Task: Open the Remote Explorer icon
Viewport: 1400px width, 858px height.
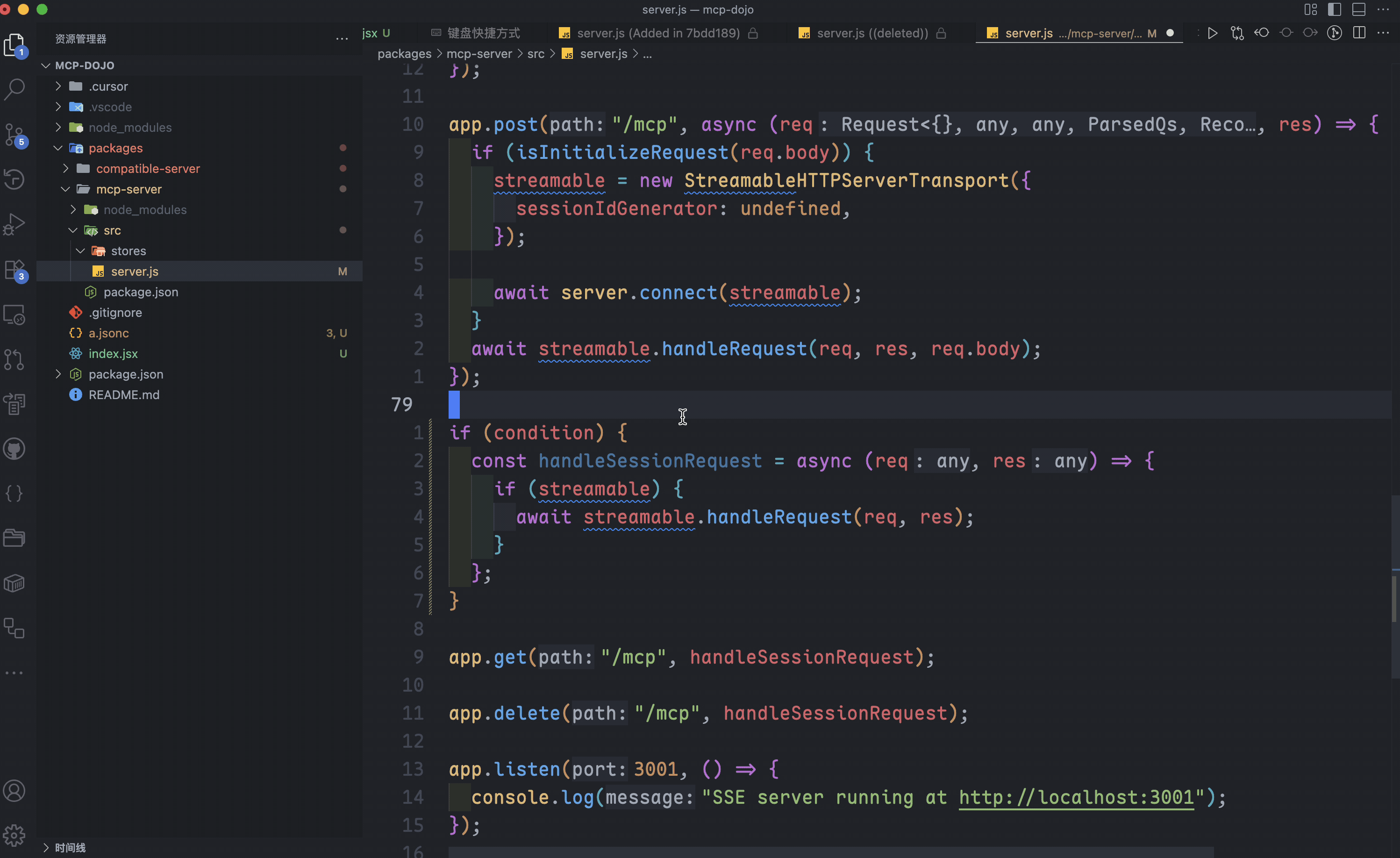Action: click(x=14, y=314)
